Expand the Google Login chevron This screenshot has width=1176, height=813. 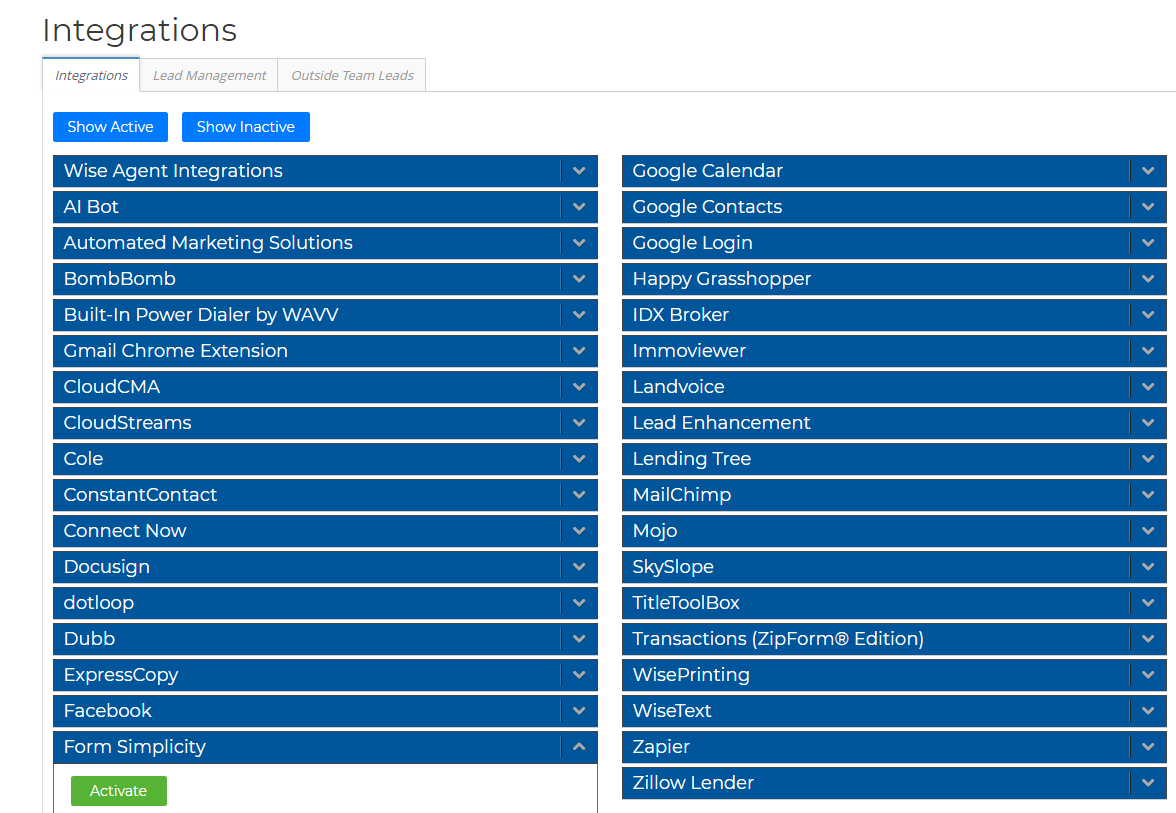coord(1148,242)
